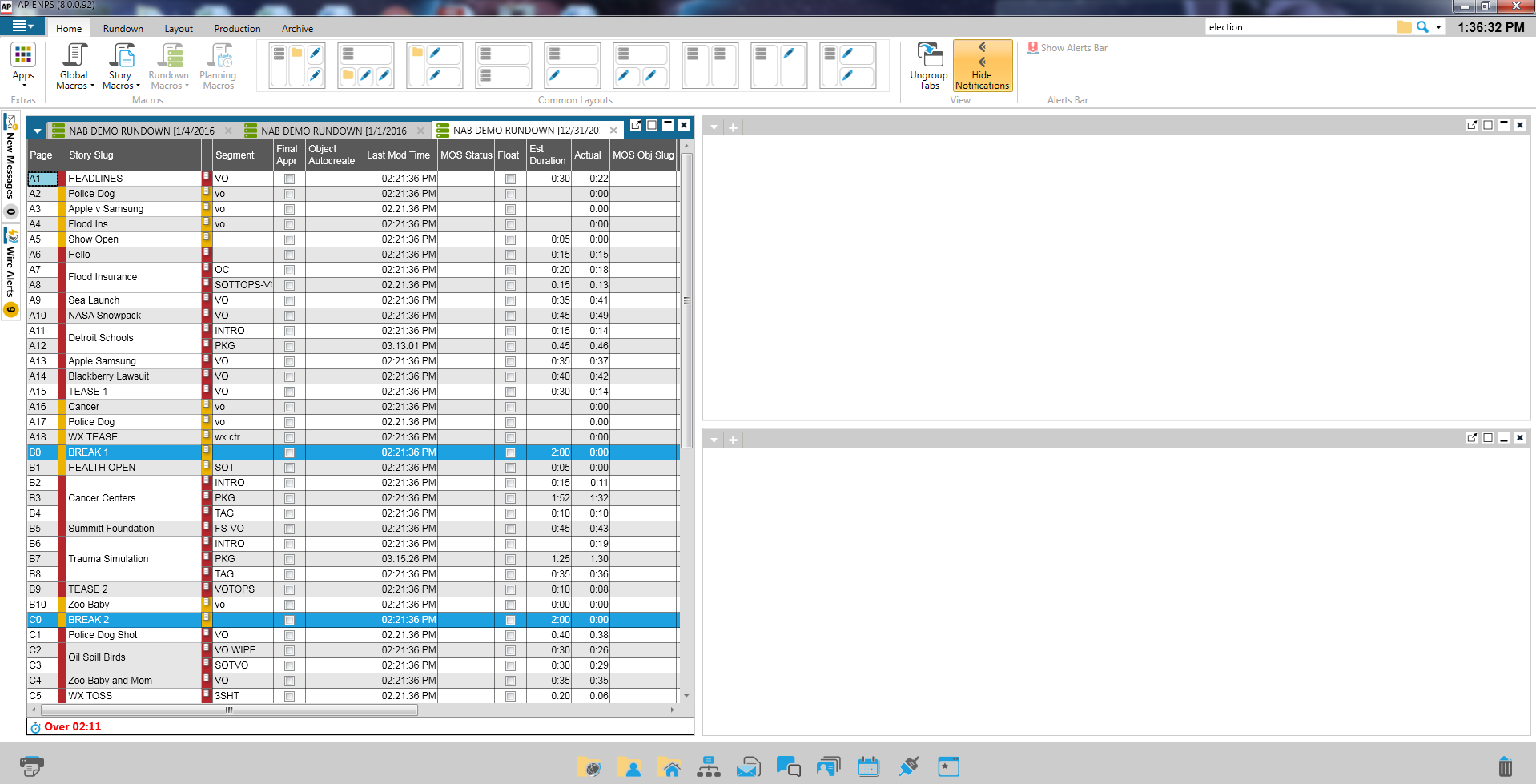The width and height of the screenshot is (1536, 784).
Task: Toggle Hide Notifications button
Action: pos(982,66)
